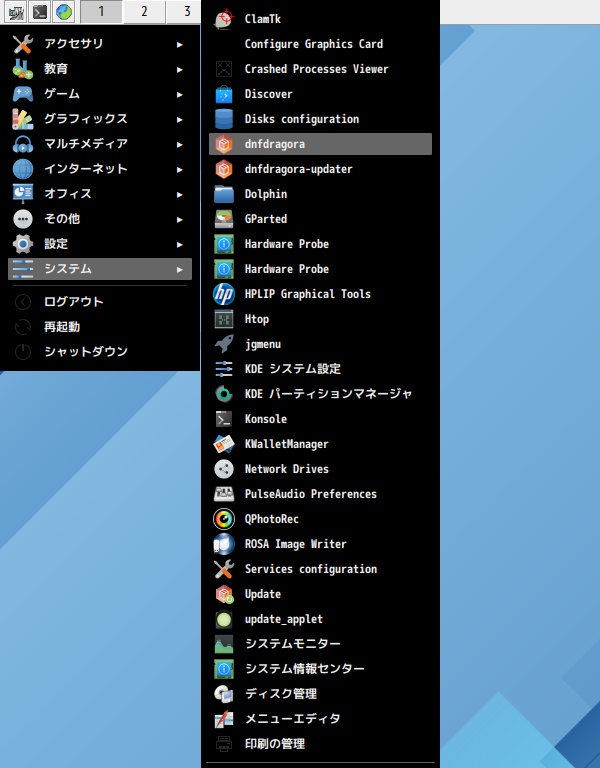
Task: Click the dnfdragora-updater icon
Action: (224, 169)
